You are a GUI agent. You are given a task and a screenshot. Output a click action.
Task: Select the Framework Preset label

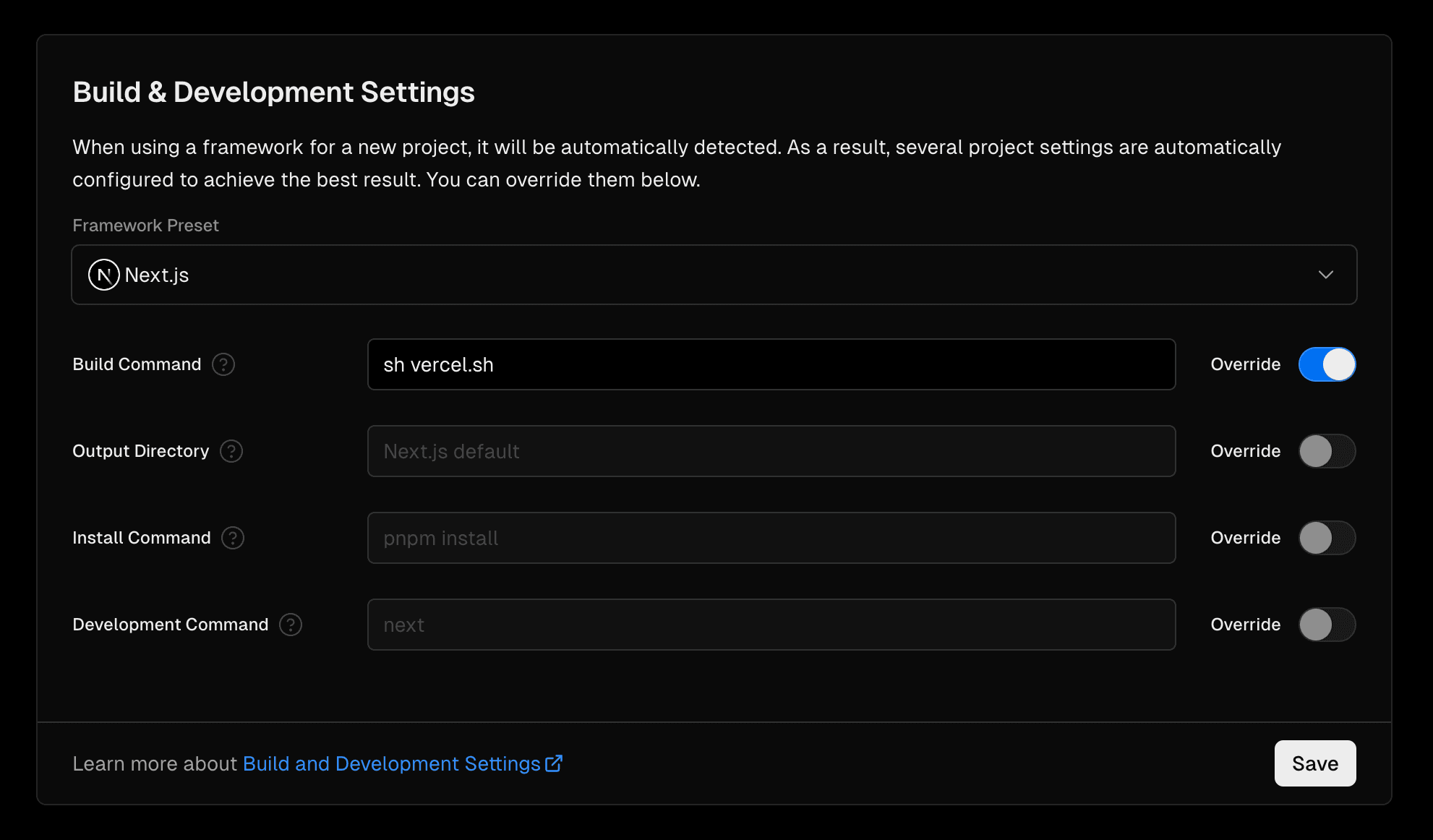pyautogui.click(x=145, y=225)
